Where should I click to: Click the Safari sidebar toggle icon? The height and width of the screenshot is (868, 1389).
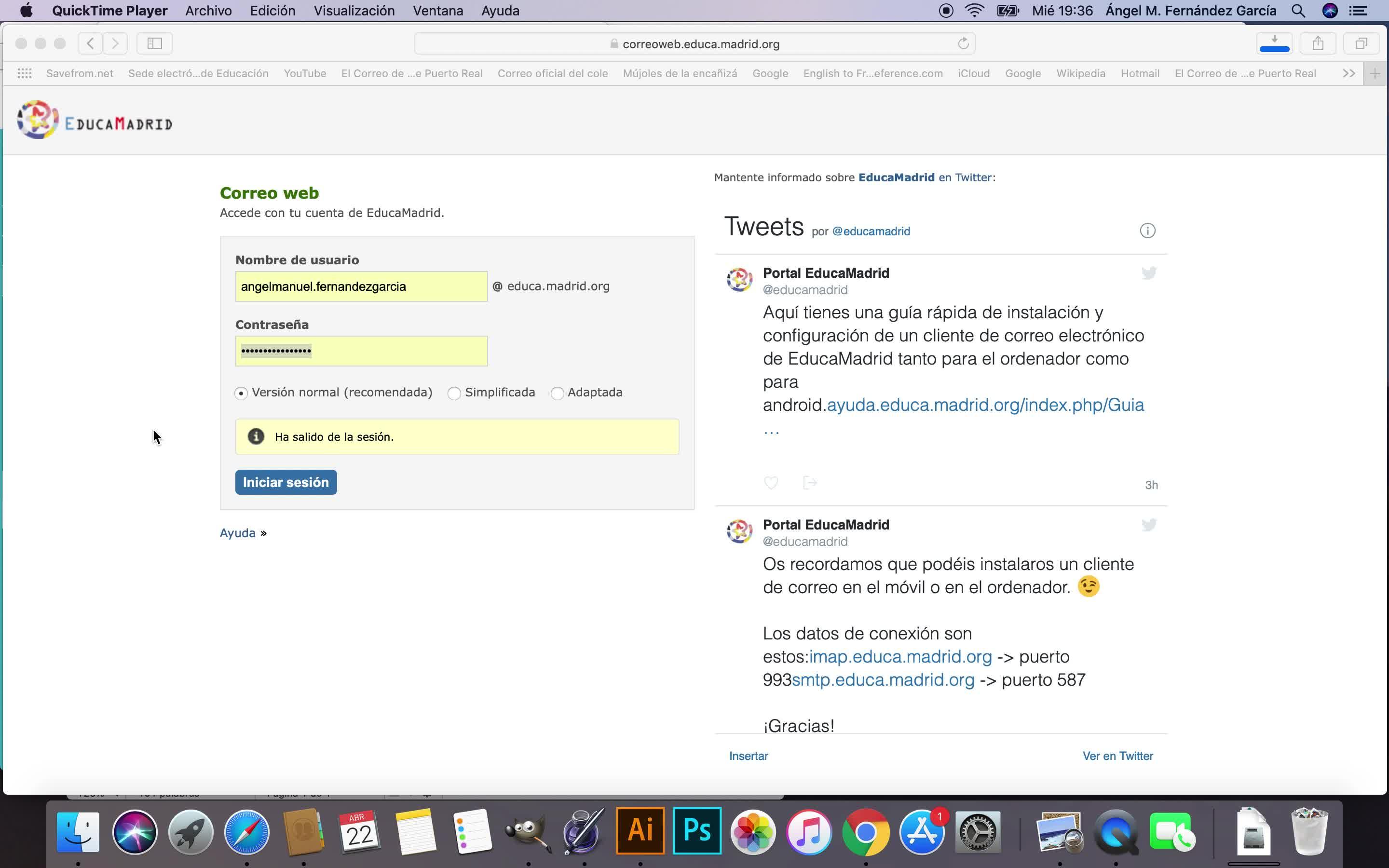coord(154,43)
